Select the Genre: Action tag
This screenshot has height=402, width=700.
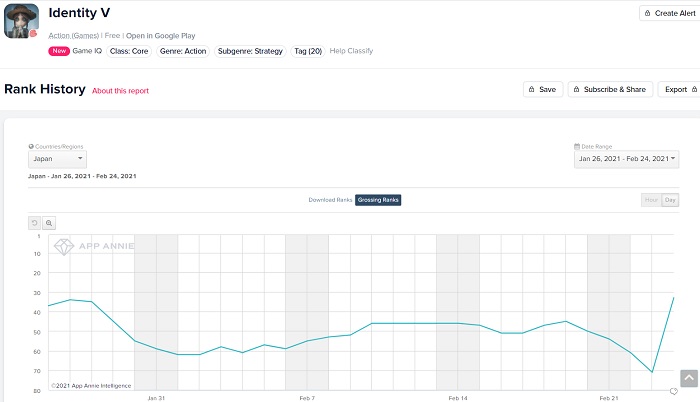(183, 51)
